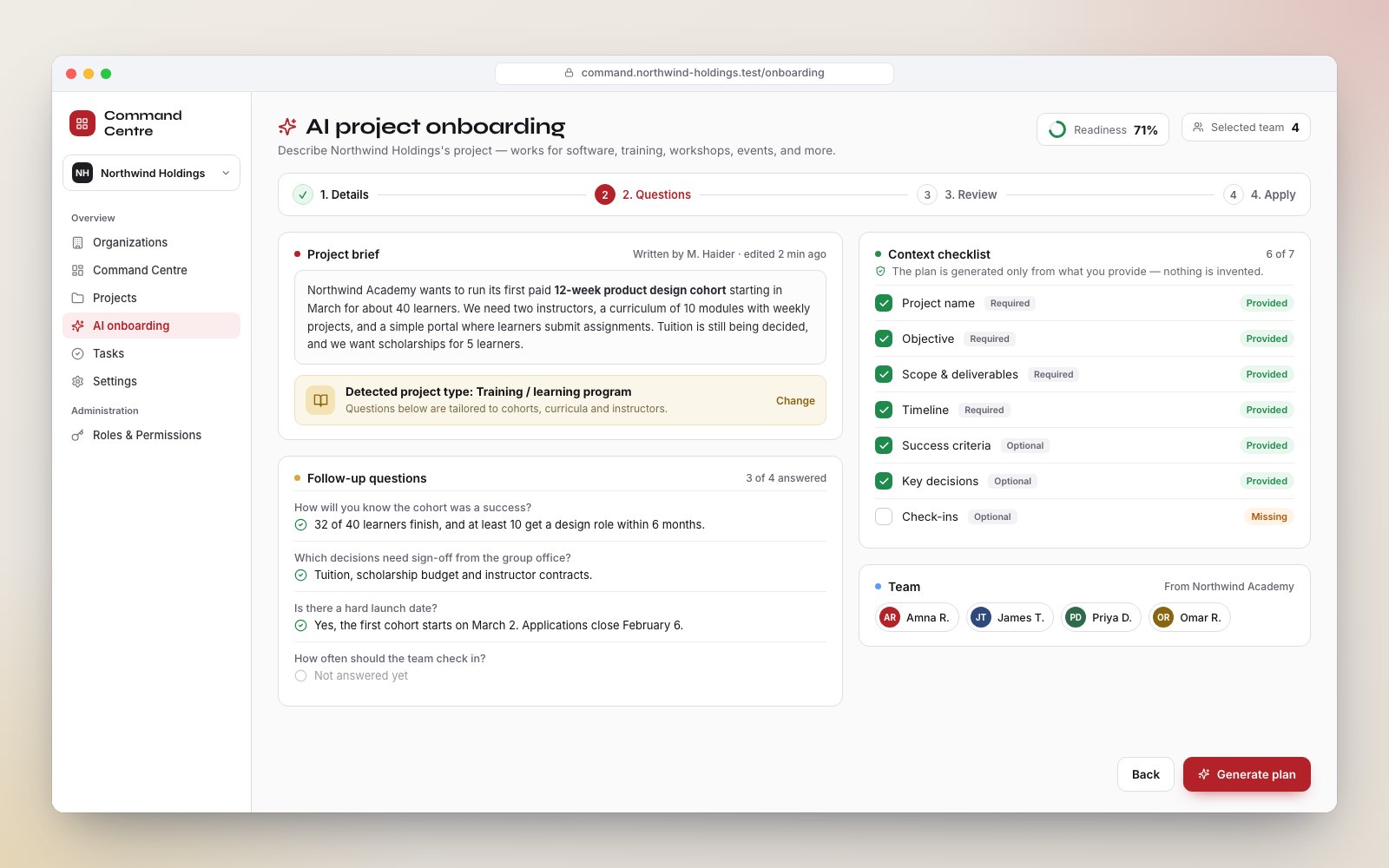1389x868 pixels.
Task: Uncheck the Project name checkbox
Action: 884,303
